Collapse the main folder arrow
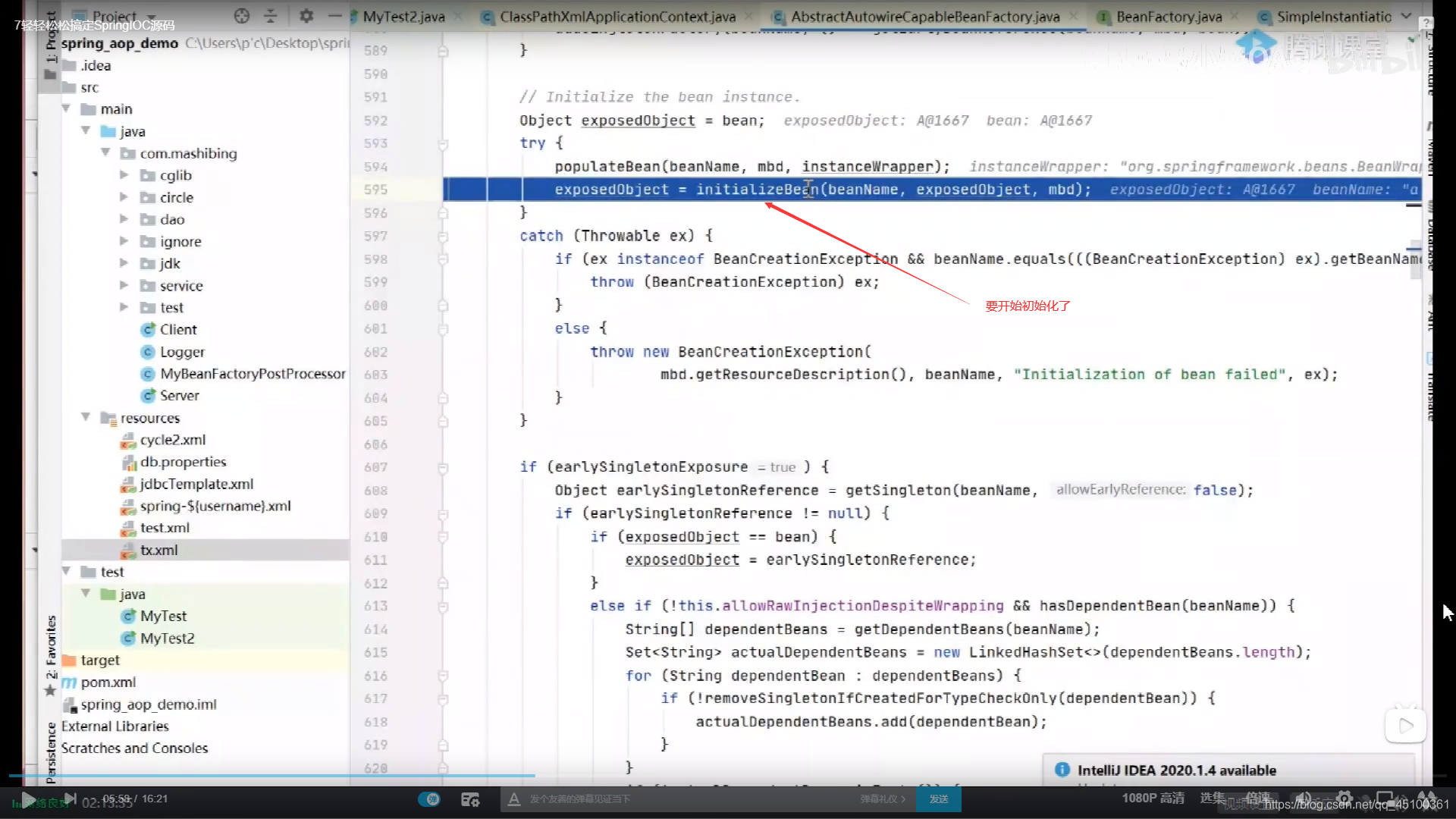1456x819 pixels. click(66, 108)
